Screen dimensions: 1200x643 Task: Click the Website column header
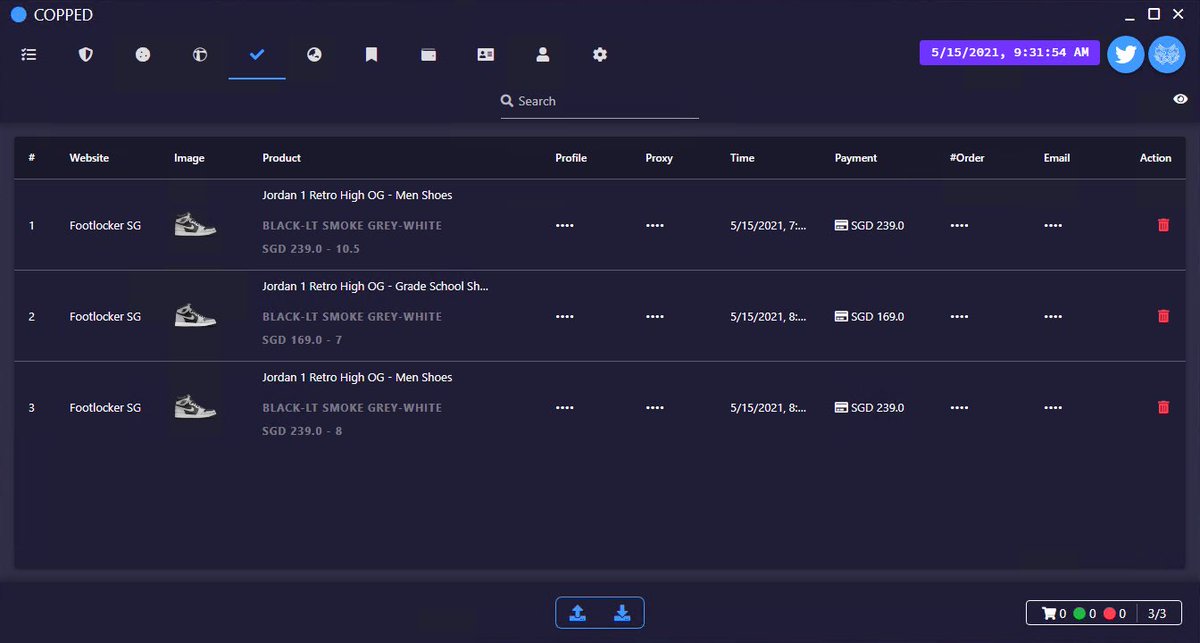coord(89,158)
